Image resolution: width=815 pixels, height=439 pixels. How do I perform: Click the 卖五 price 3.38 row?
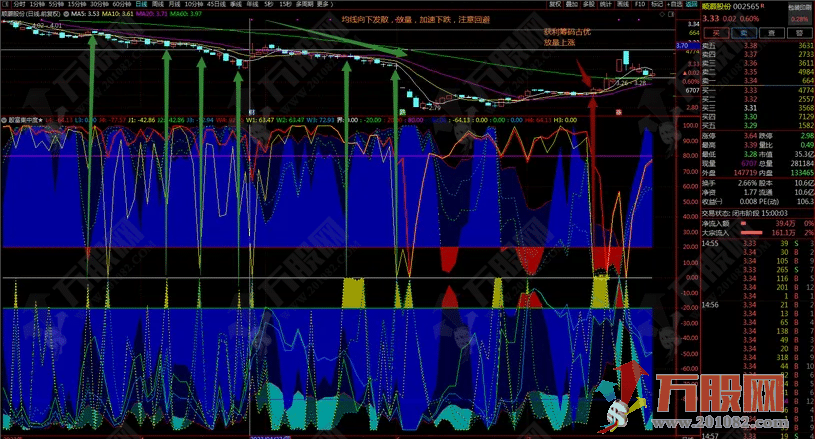[758, 45]
